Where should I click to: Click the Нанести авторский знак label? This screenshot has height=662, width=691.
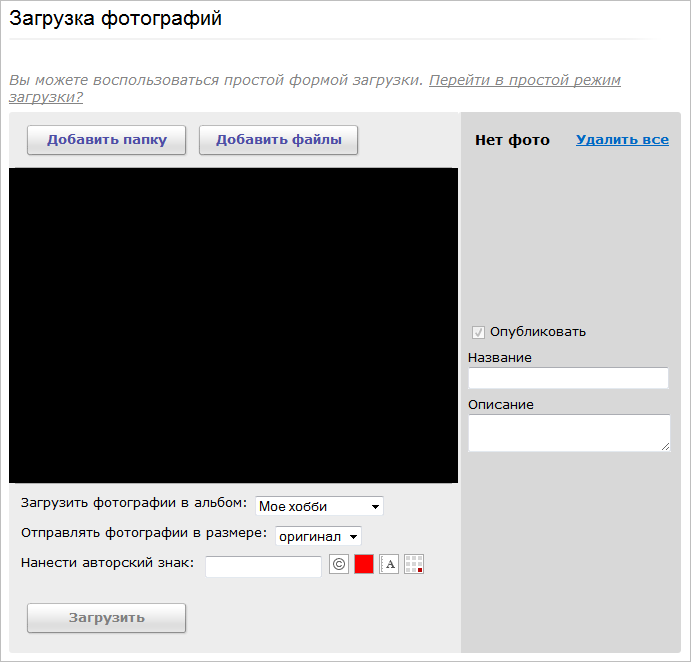[107, 563]
